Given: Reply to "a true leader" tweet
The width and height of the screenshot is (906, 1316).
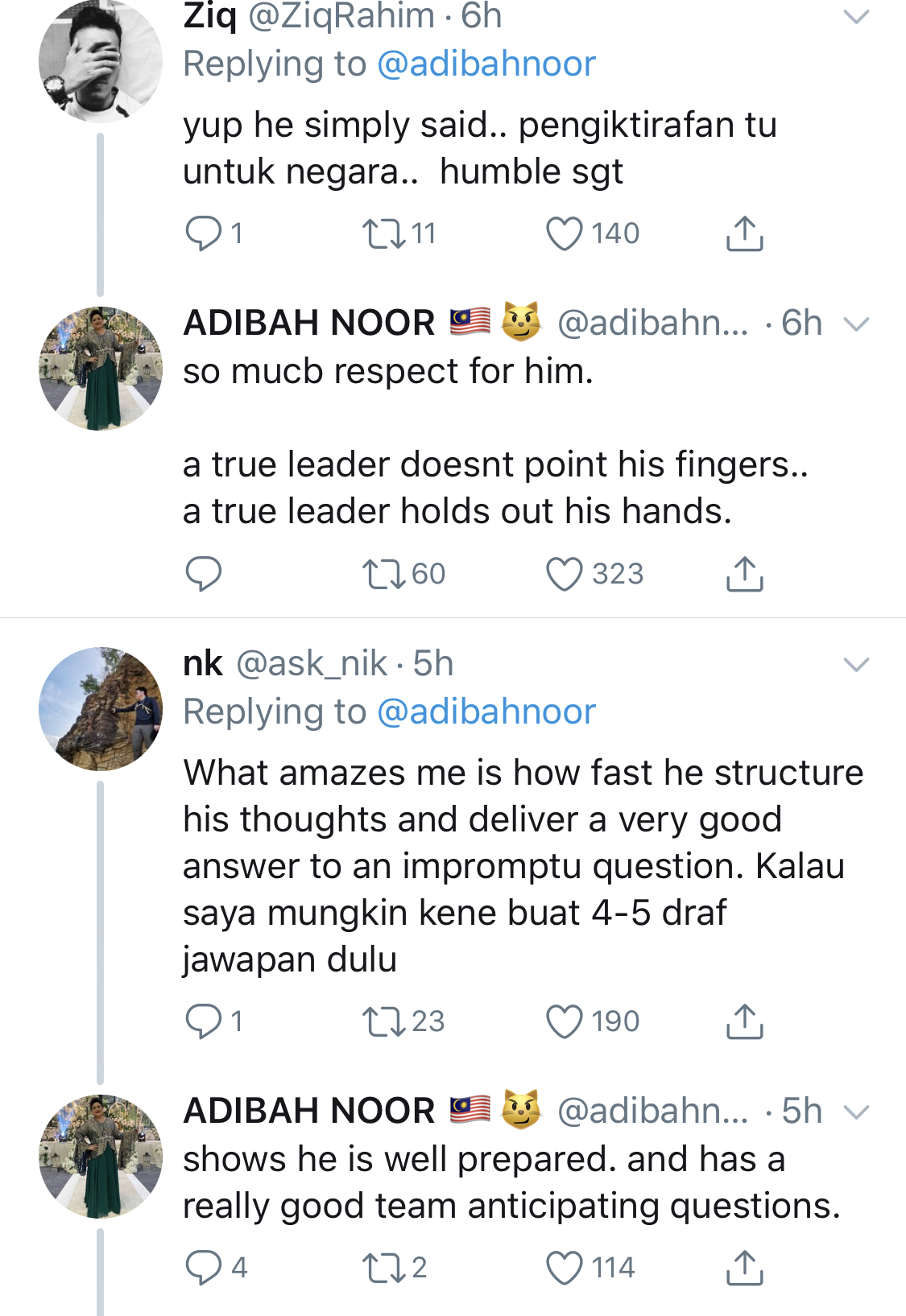Looking at the screenshot, I should [x=203, y=574].
